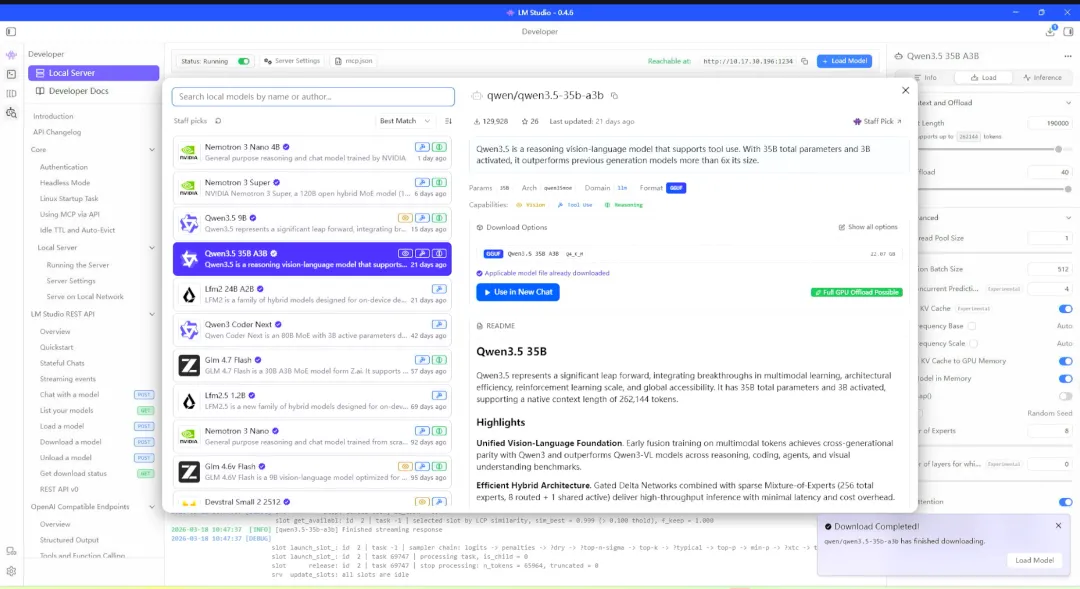Viewport: 1080px width, 589px height.
Task: Open the settings gear at bottom left
Action: [11, 571]
